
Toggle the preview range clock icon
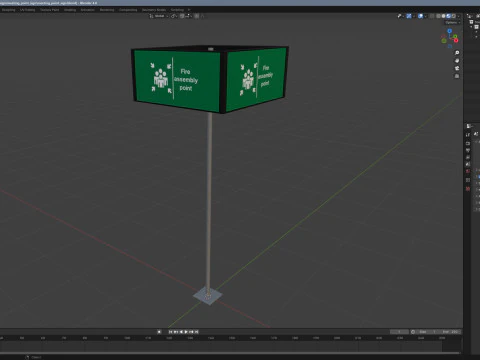point(413,332)
